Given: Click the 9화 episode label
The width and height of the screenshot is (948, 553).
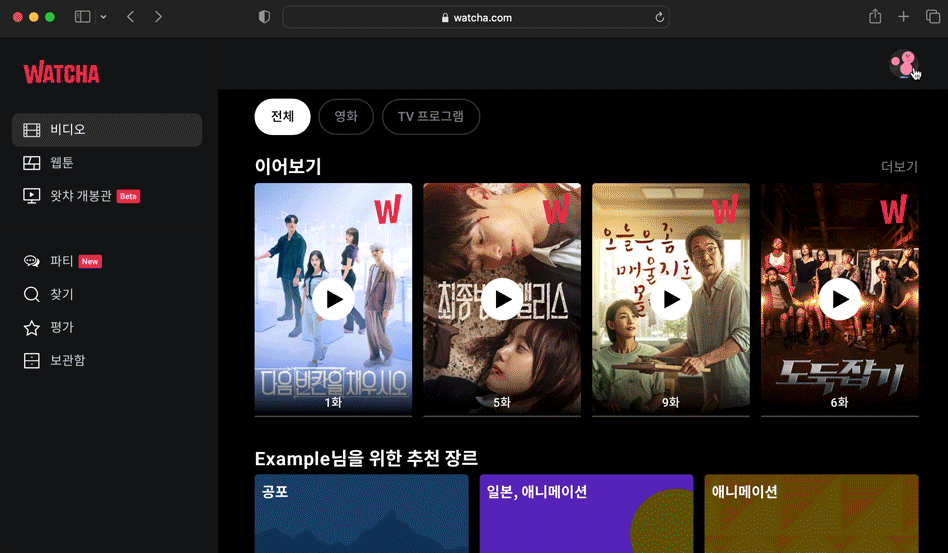Looking at the screenshot, I should [670, 403].
